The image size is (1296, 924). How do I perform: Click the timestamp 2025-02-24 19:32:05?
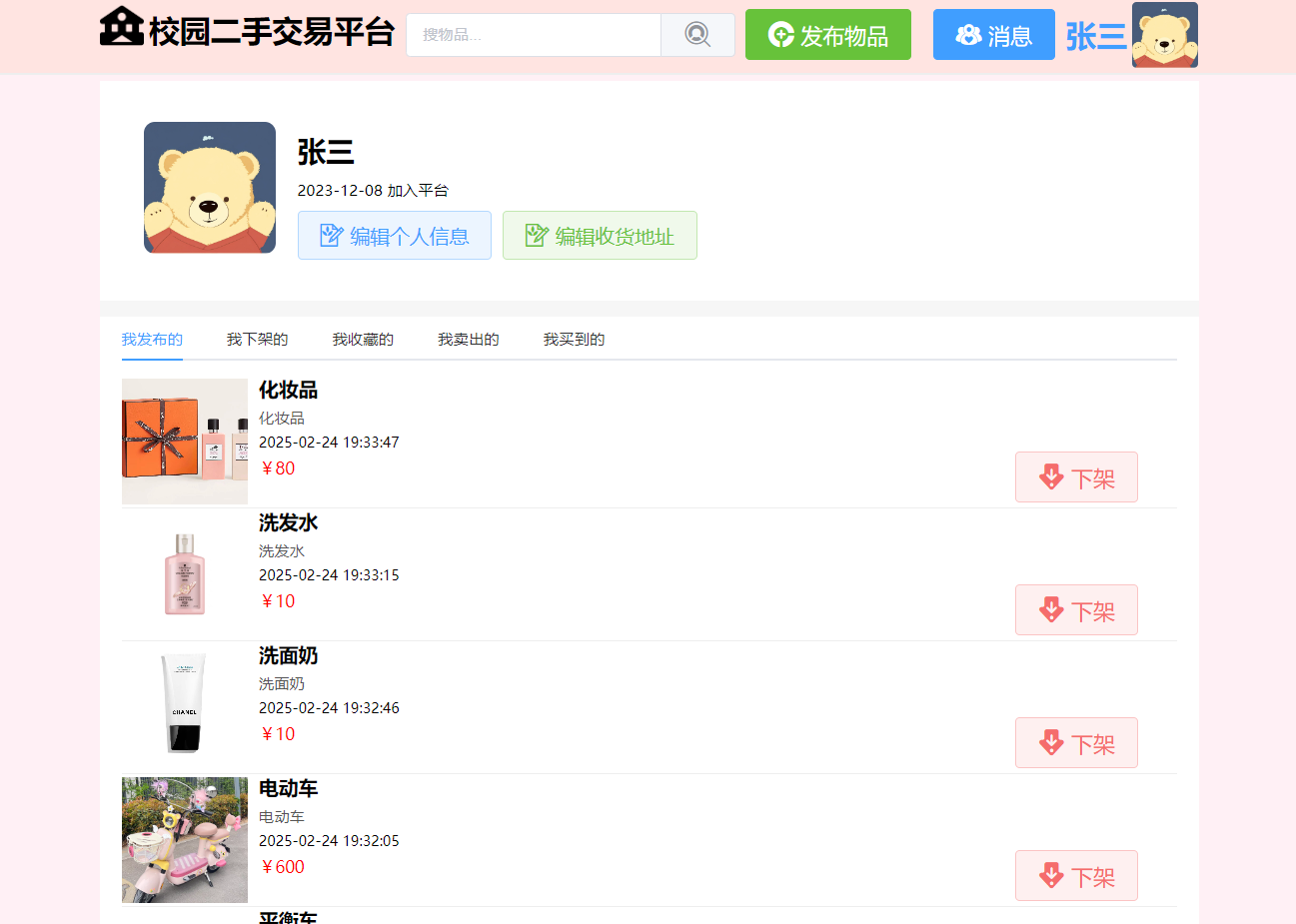pos(329,841)
